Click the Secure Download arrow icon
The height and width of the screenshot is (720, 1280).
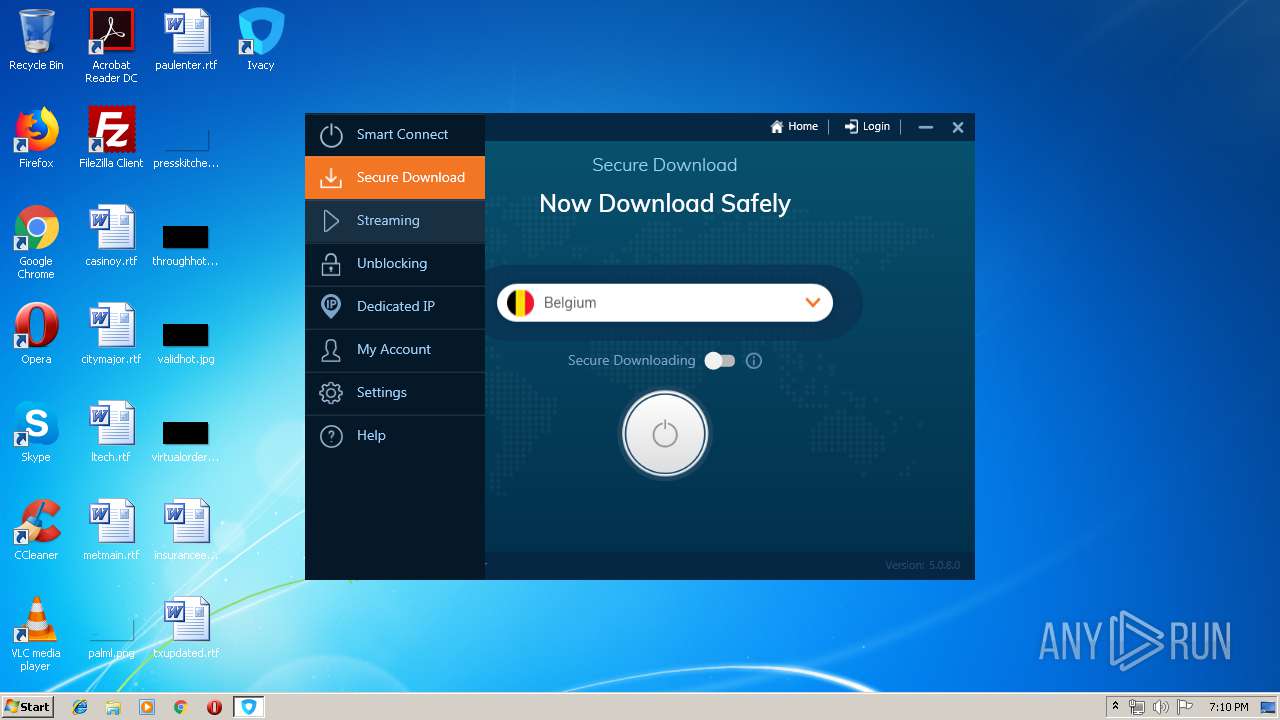point(331,178)
